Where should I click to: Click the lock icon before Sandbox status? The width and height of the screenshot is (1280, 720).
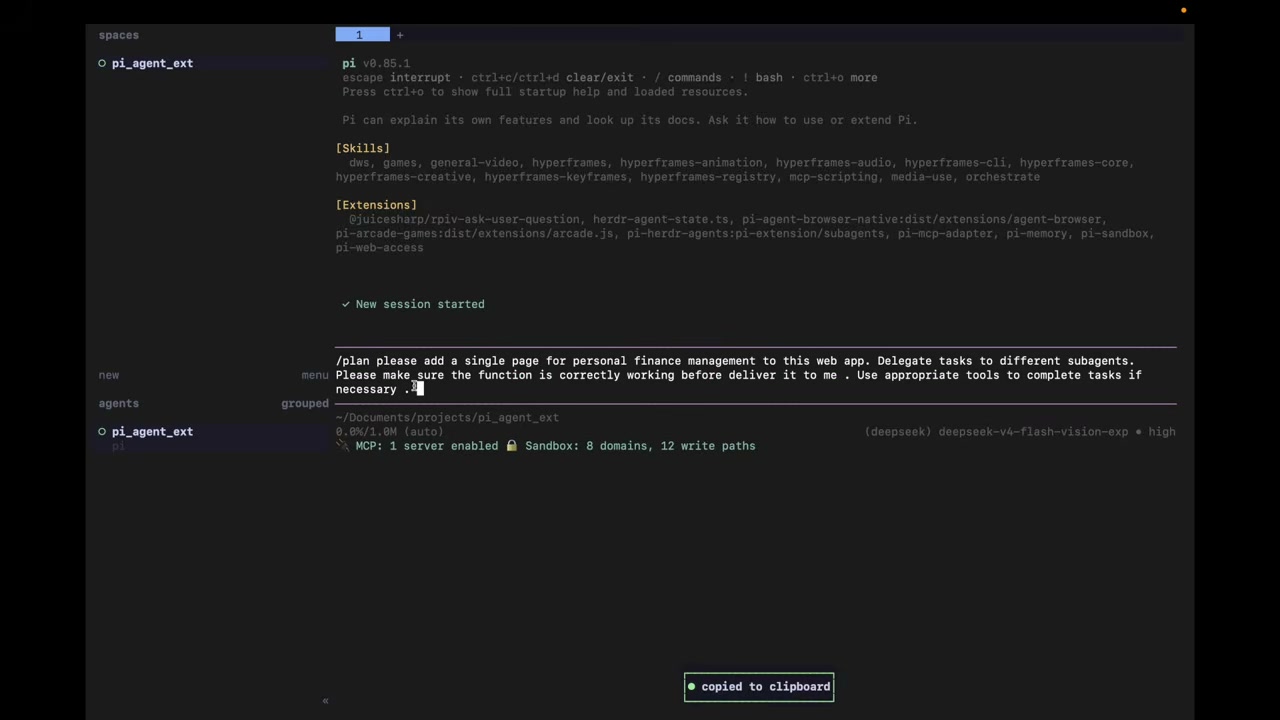click(x=511, y=446)
